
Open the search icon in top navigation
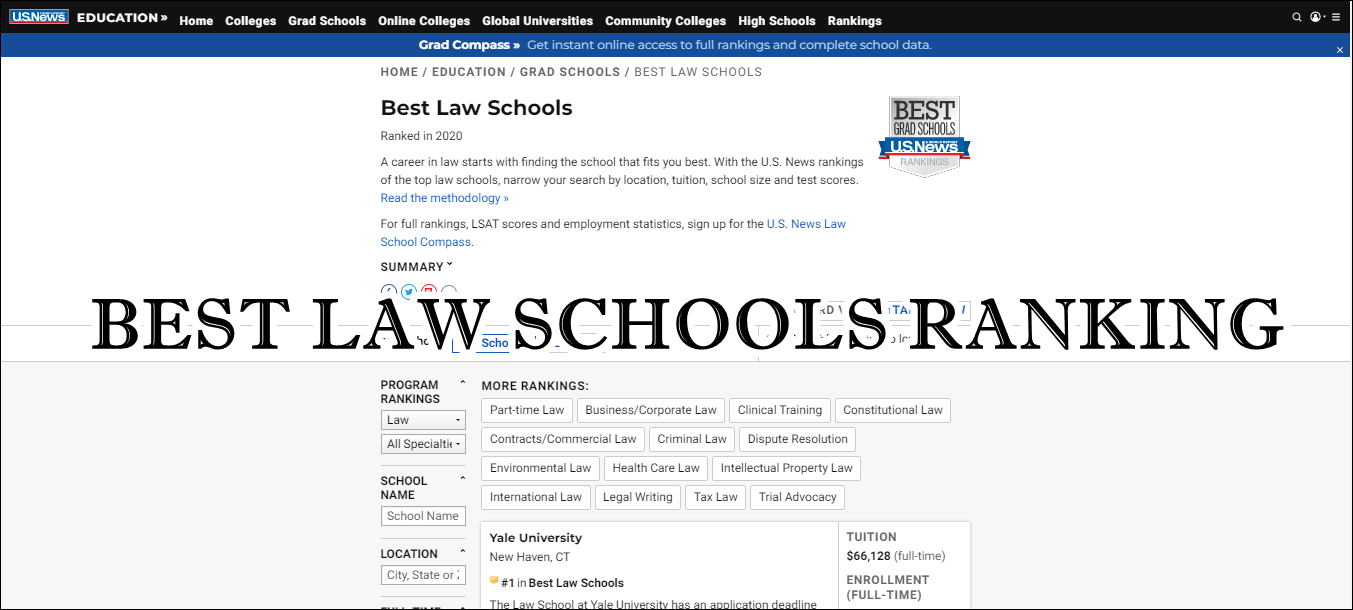(x=1296, y=17)
